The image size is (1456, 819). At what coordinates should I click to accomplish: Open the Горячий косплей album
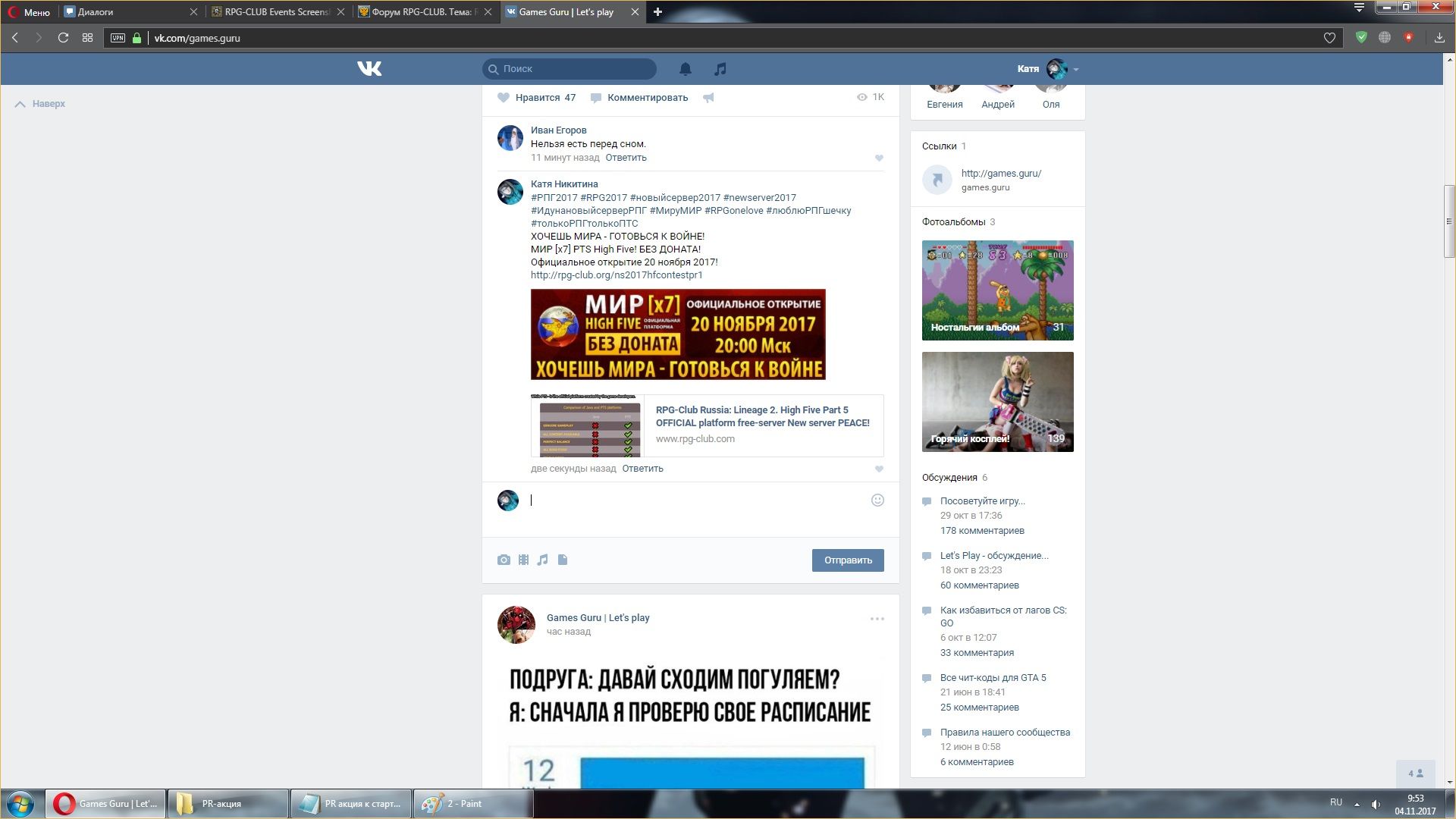click(x=998, y=402)
